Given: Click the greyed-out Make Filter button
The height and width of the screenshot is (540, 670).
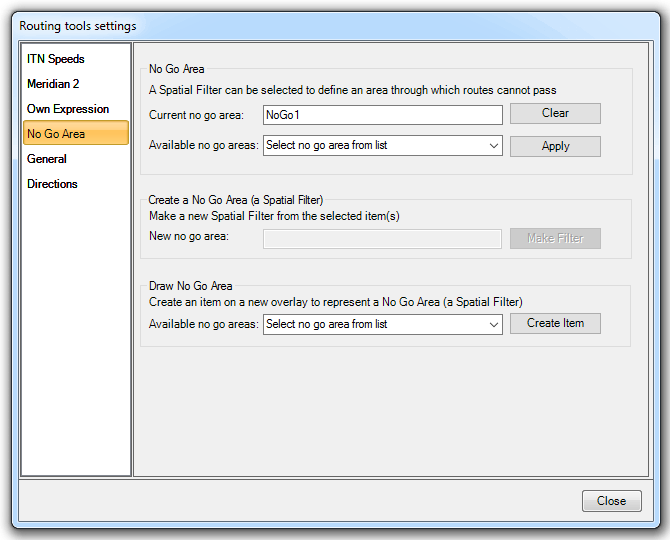Looking at the screenshot, I should point(555,239).
